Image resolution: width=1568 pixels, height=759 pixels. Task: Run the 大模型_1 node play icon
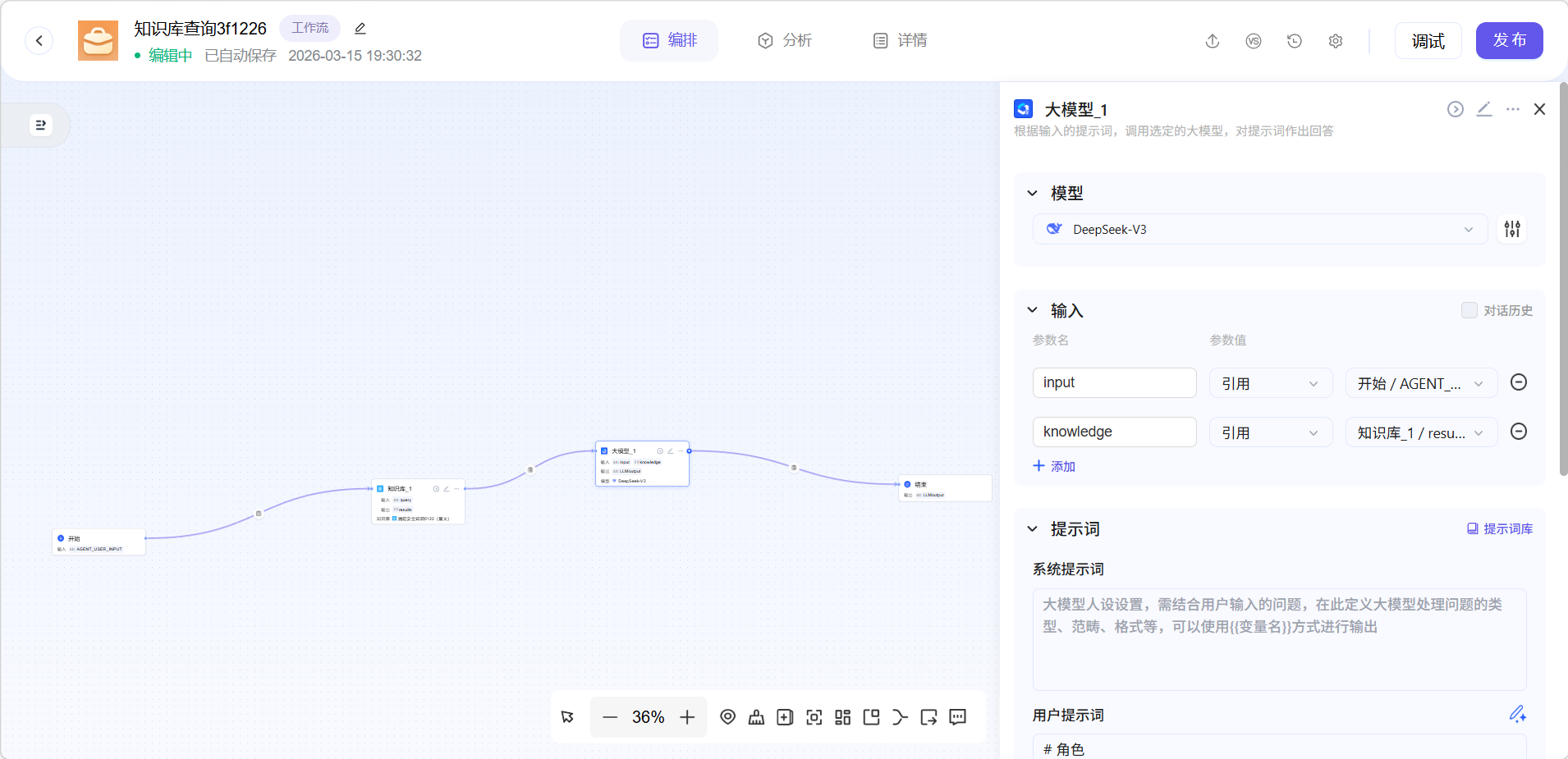[1455, 109]
